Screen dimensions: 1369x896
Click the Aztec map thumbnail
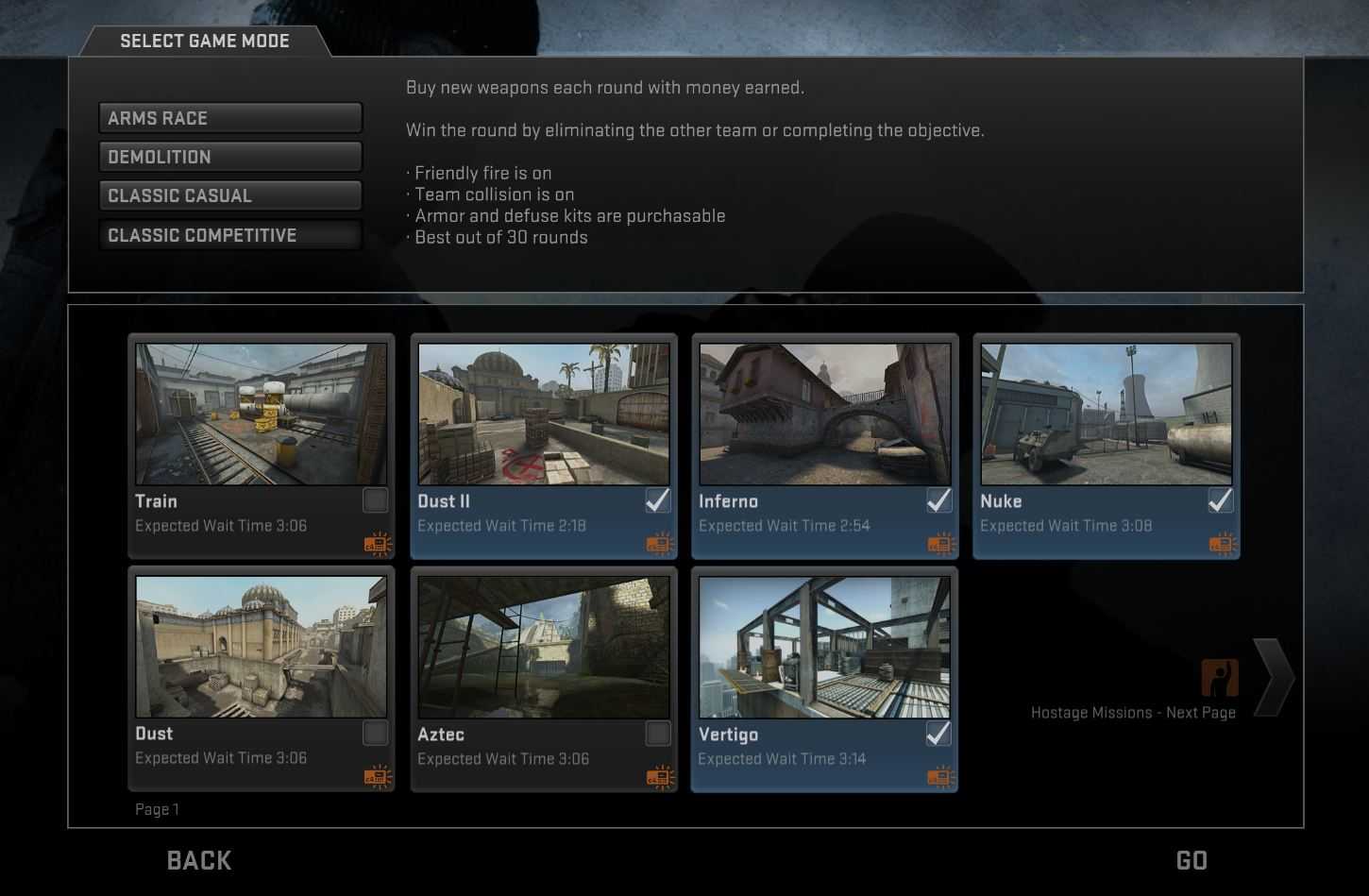pos(544,647)
